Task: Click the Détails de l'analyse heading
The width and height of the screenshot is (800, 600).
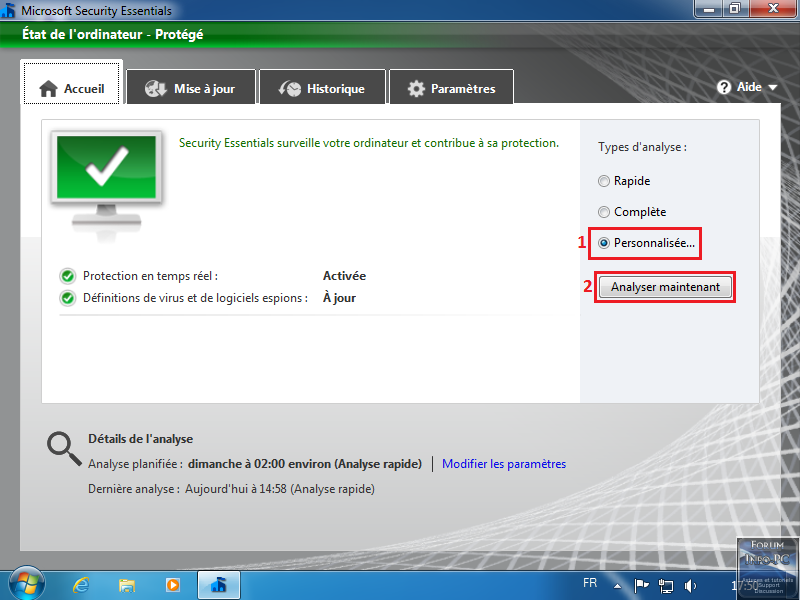Action: point(140,439)
